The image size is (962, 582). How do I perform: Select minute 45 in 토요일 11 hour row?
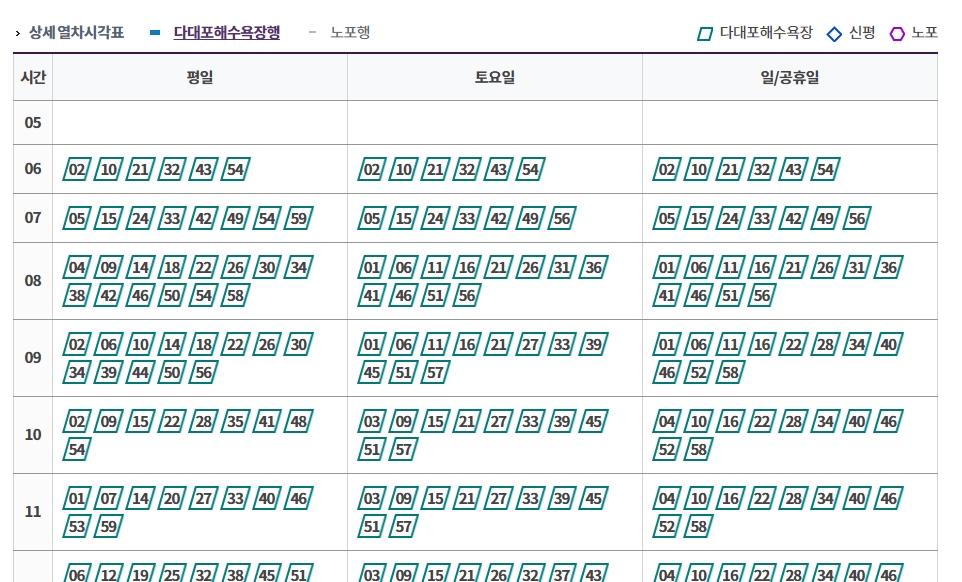click(x=594, y=498)
